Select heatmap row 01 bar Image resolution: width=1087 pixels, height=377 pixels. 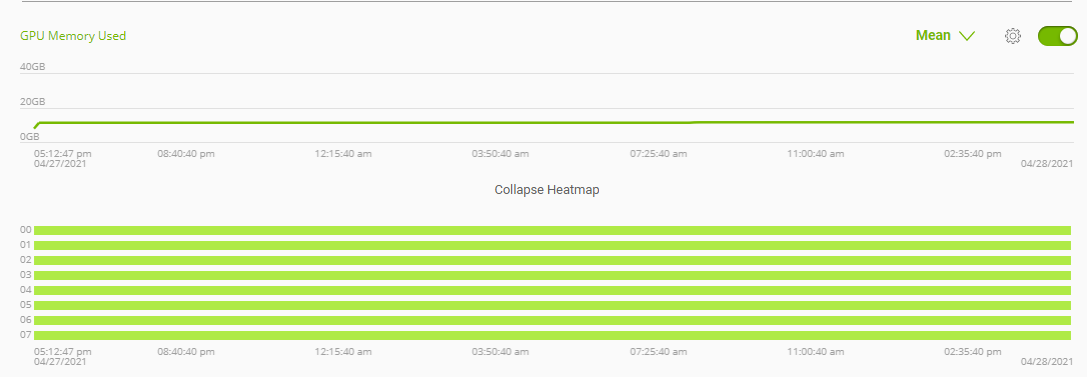click(553, 245)
